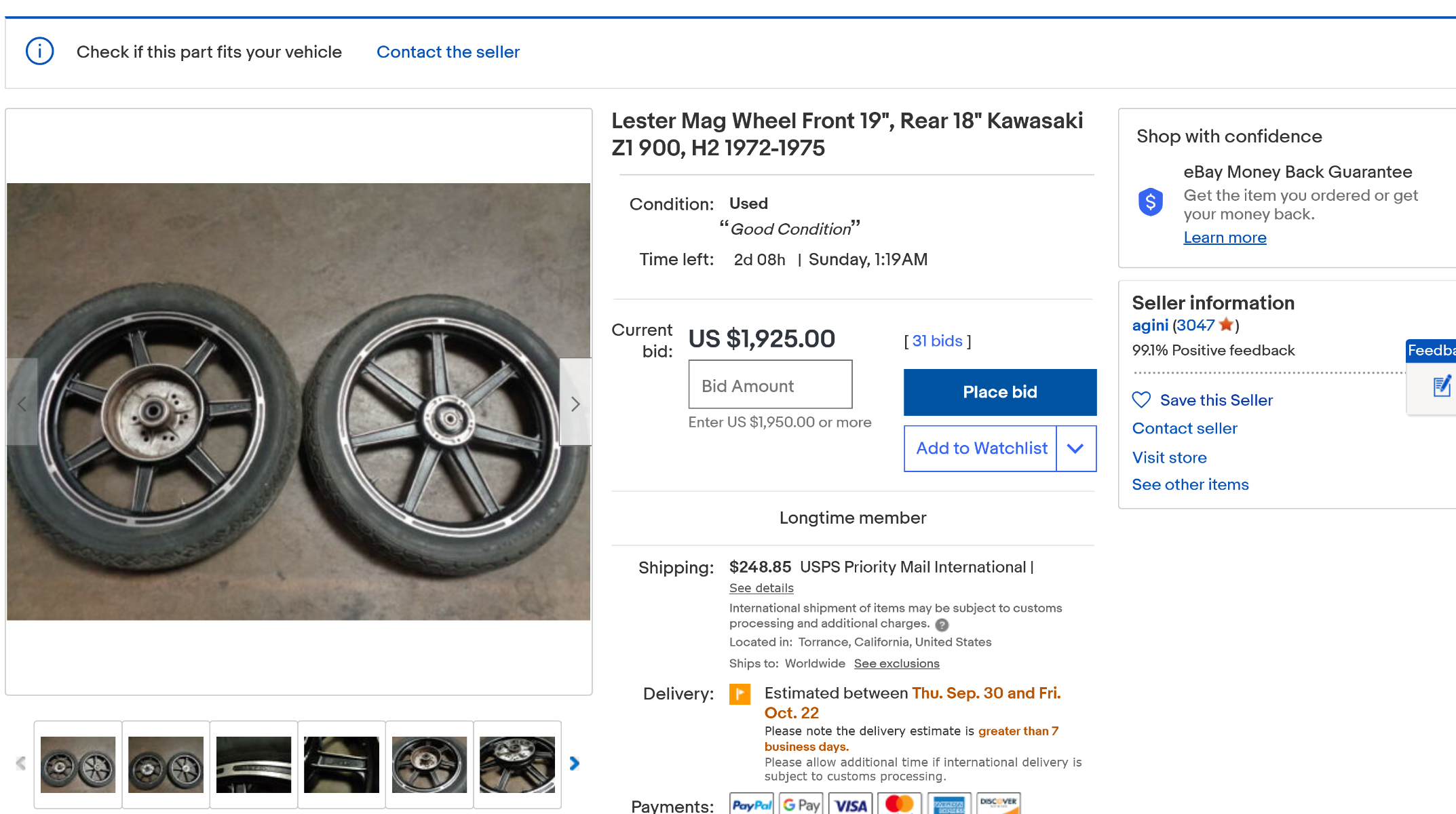The width and height of the screenshot is (1456, 814).
Task: Select the third wheel close-up thumbnail
Action: (x=254, y=764)
